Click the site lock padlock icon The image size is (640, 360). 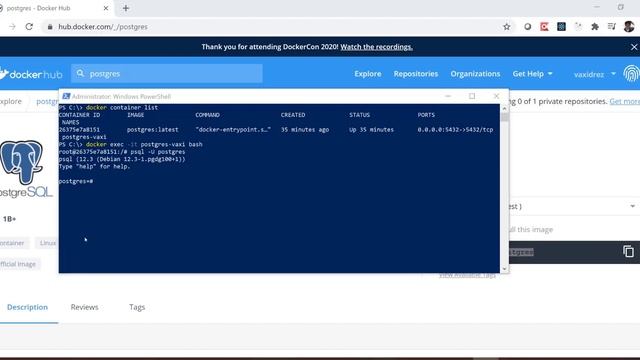click(50, 27)
